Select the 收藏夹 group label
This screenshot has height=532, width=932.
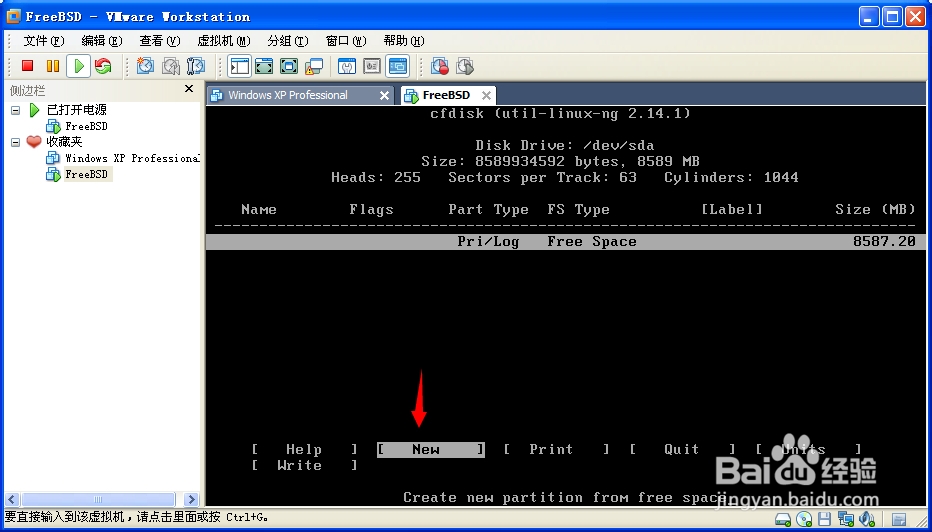coord(64,142)
